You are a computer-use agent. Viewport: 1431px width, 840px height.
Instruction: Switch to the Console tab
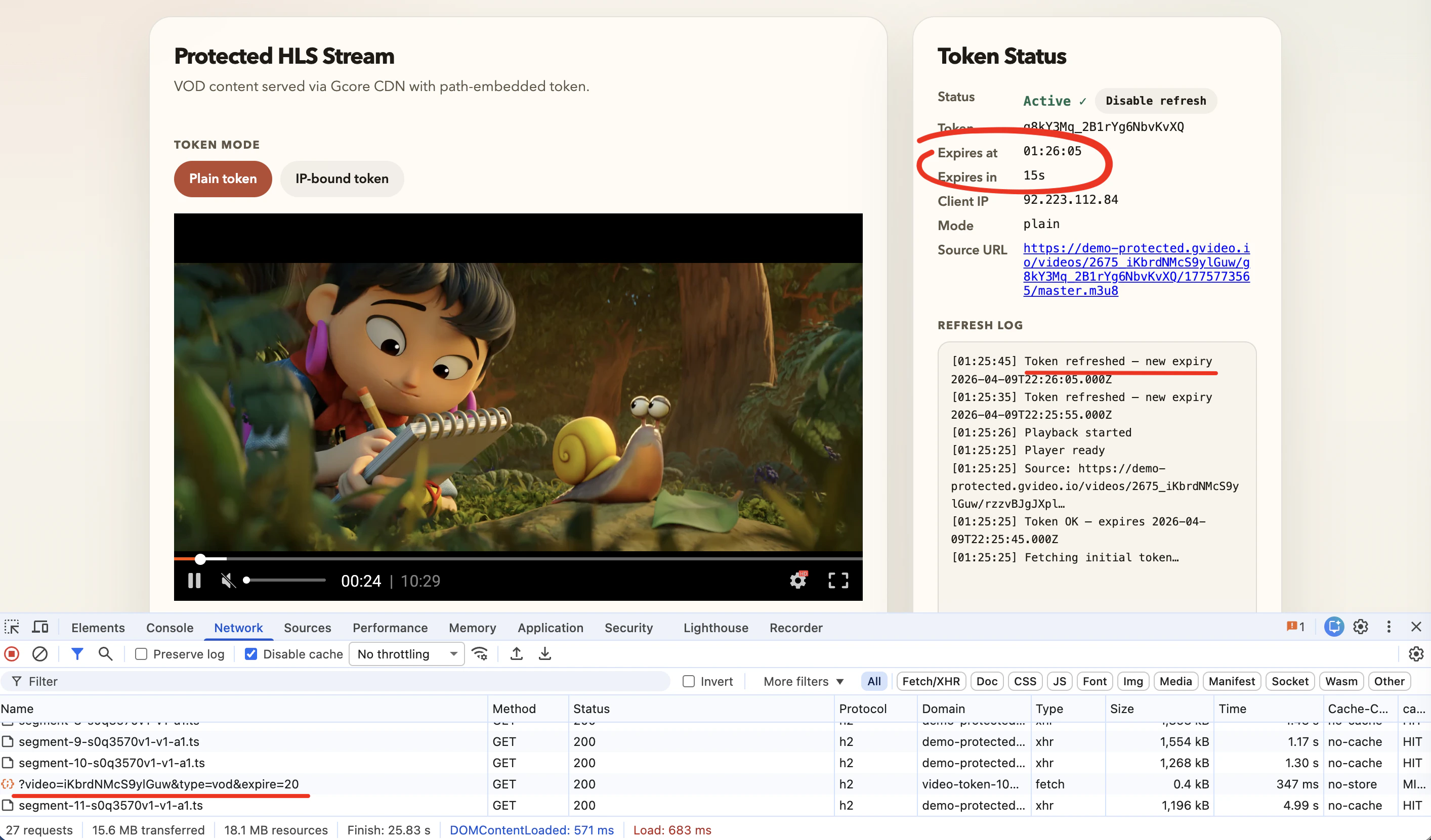coord(170,628)
